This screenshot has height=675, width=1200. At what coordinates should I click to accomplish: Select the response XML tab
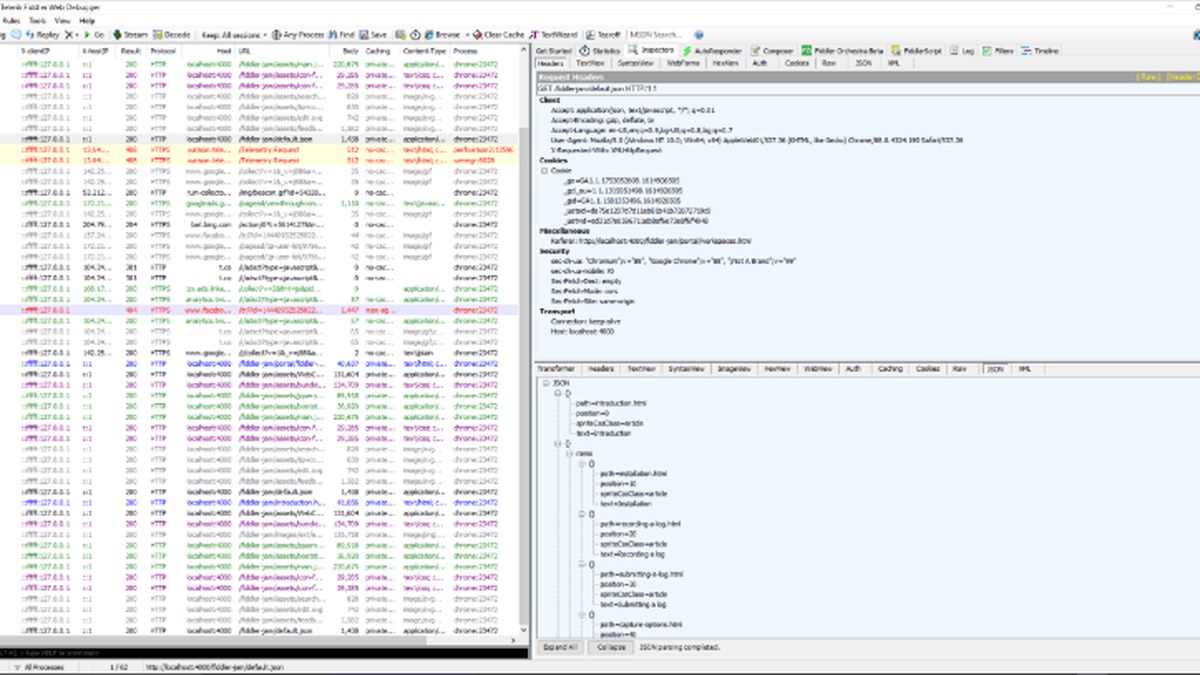click(x=1025, y=369)
